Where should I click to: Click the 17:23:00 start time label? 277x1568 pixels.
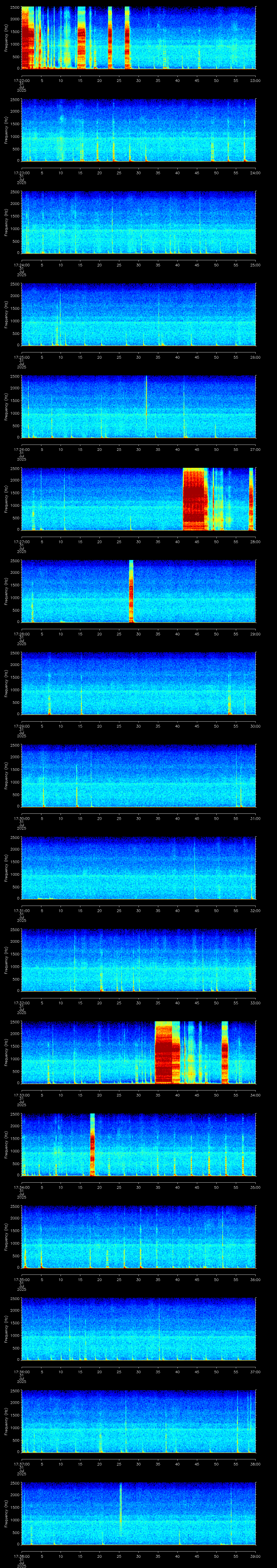click(x=21, y=173)
